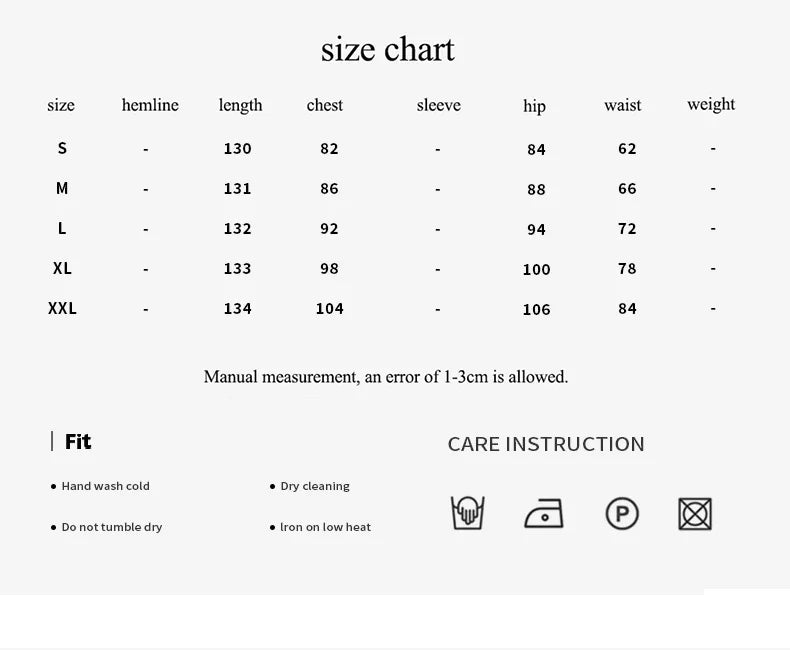Screen dimensions: 790x650
Task: Click the 'Fit' section heading
Action: pos(78,441)
